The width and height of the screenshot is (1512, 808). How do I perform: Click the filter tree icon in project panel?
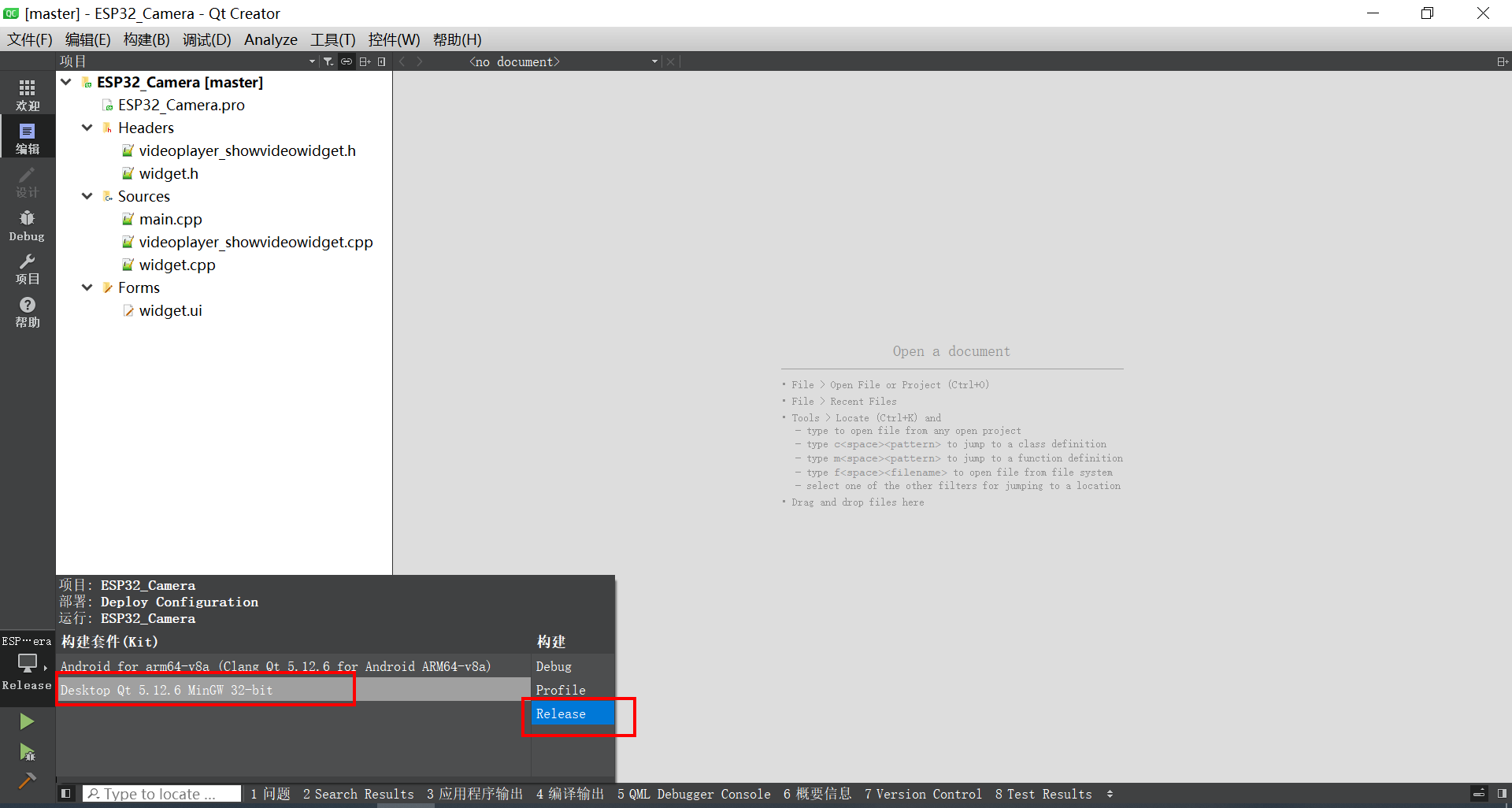tap(328, 61)
